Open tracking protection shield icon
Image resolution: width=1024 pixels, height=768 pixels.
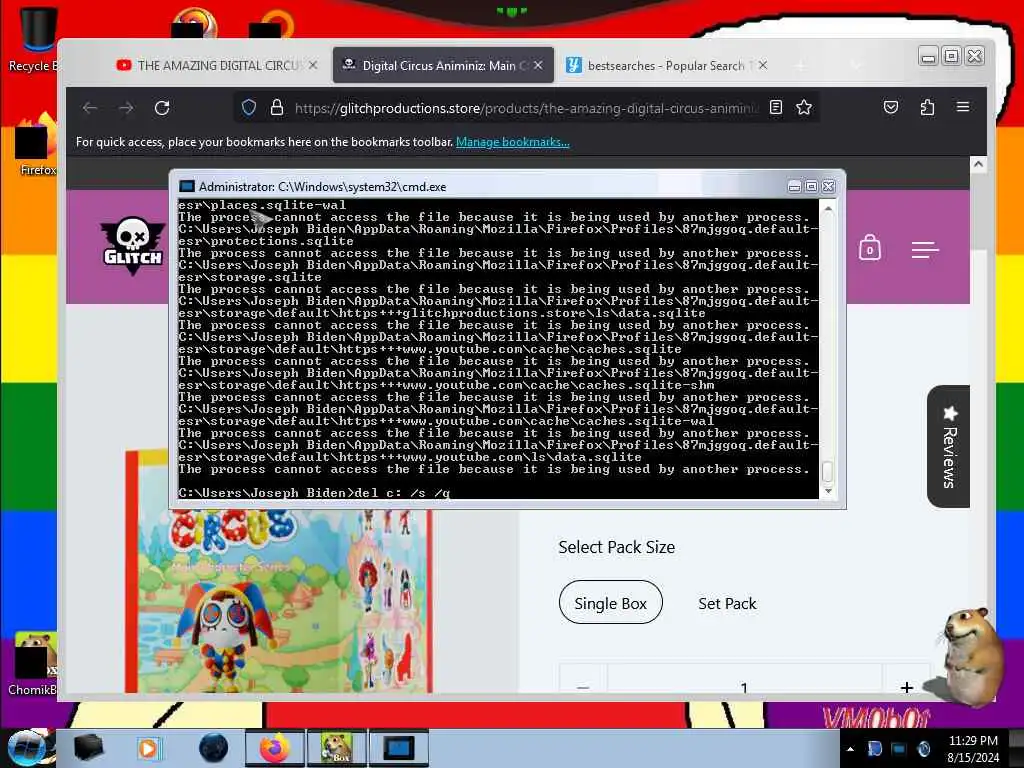click(249, 108)
